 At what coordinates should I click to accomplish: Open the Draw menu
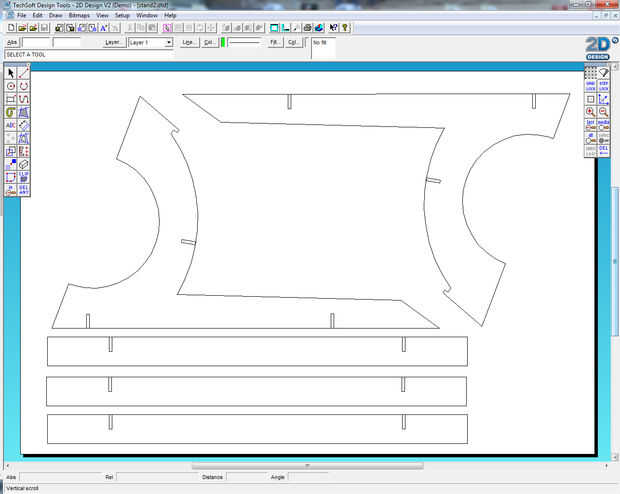pos(56,15)
